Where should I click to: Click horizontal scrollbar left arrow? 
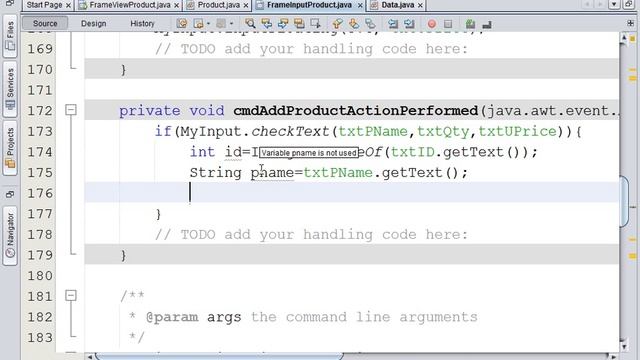coord(90,357)
